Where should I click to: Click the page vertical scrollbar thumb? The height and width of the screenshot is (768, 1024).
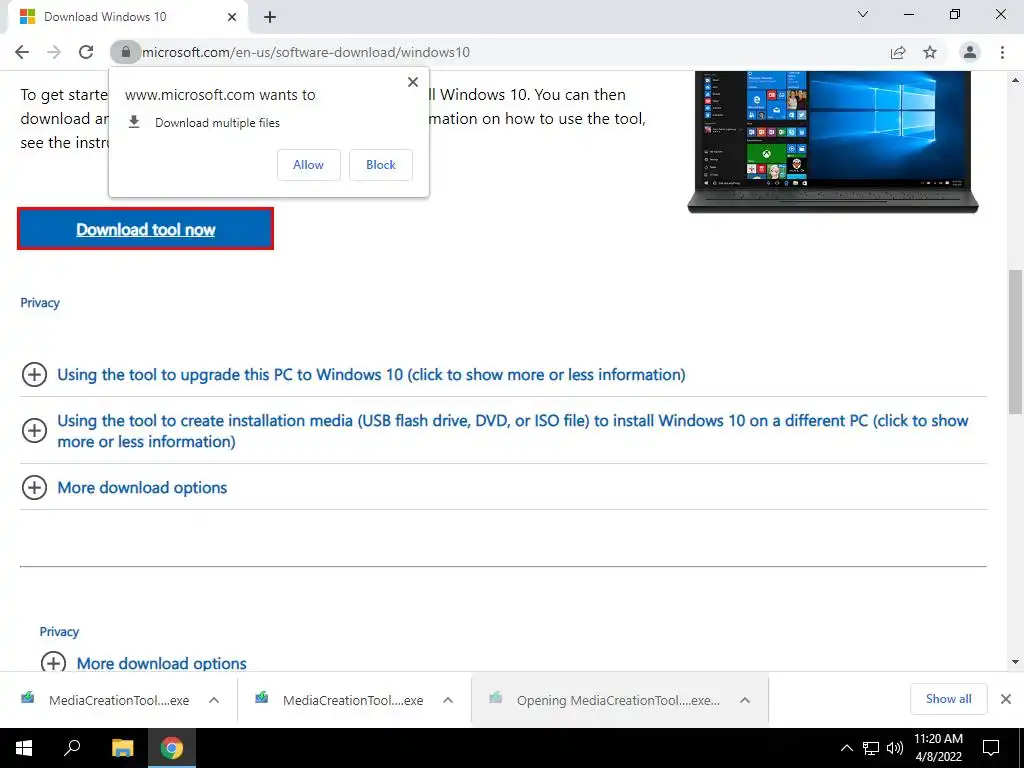click(x=1015, y=342)
